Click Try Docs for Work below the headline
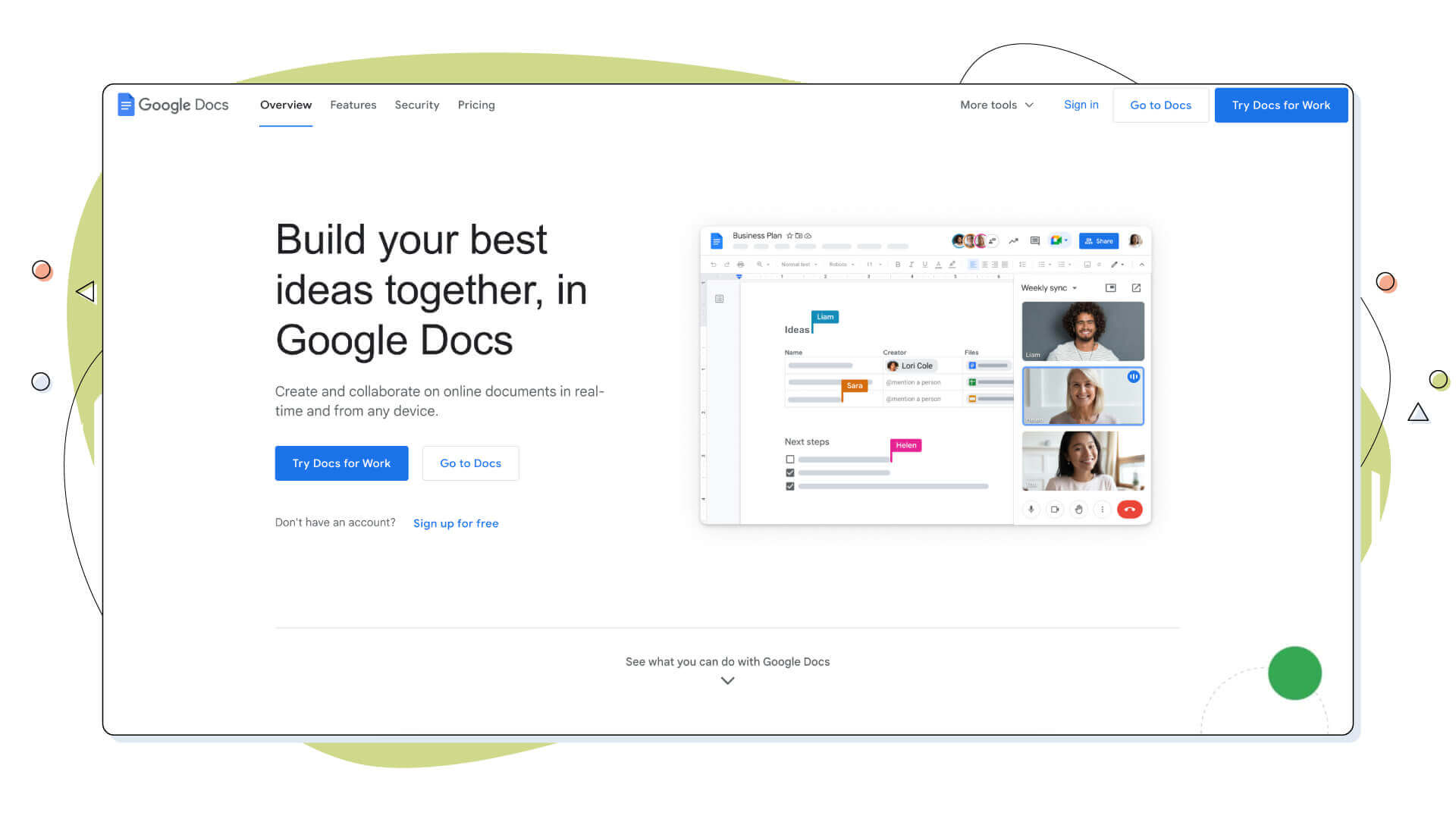Screen dimensions: 1456x819 click(341, 463)
